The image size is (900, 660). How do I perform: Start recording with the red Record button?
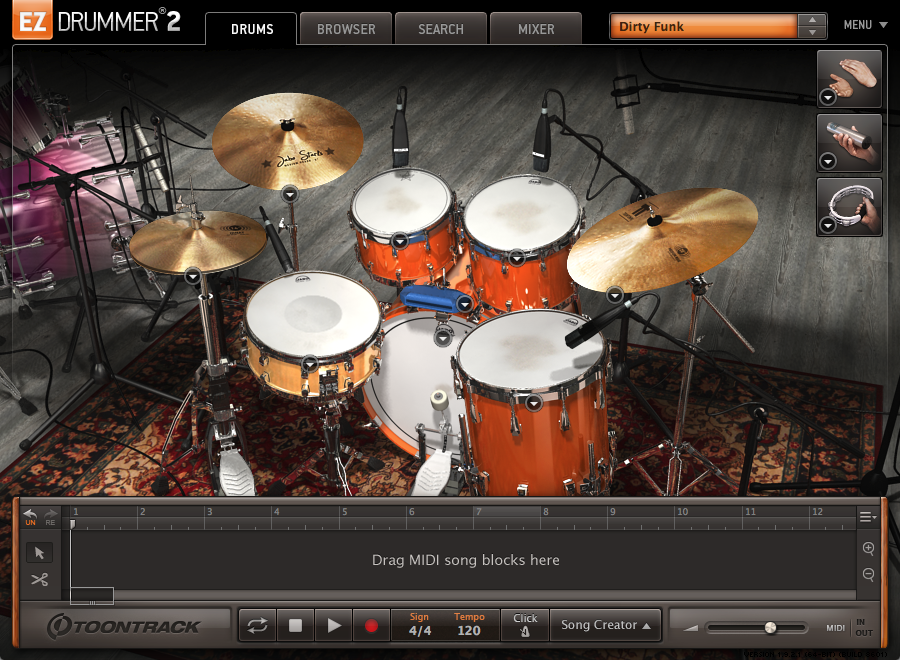371,626
